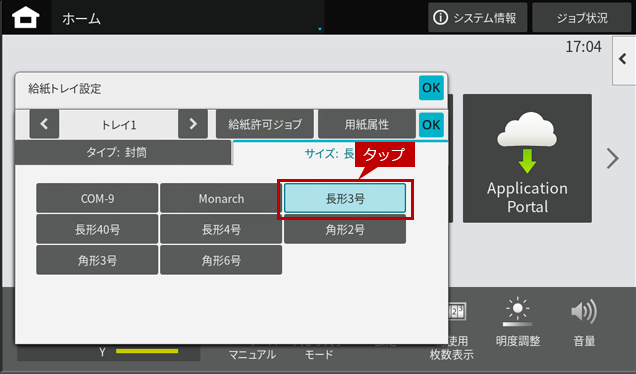Tap the モード shortcut label
This screenshot has width=636, height=374.
319,355
